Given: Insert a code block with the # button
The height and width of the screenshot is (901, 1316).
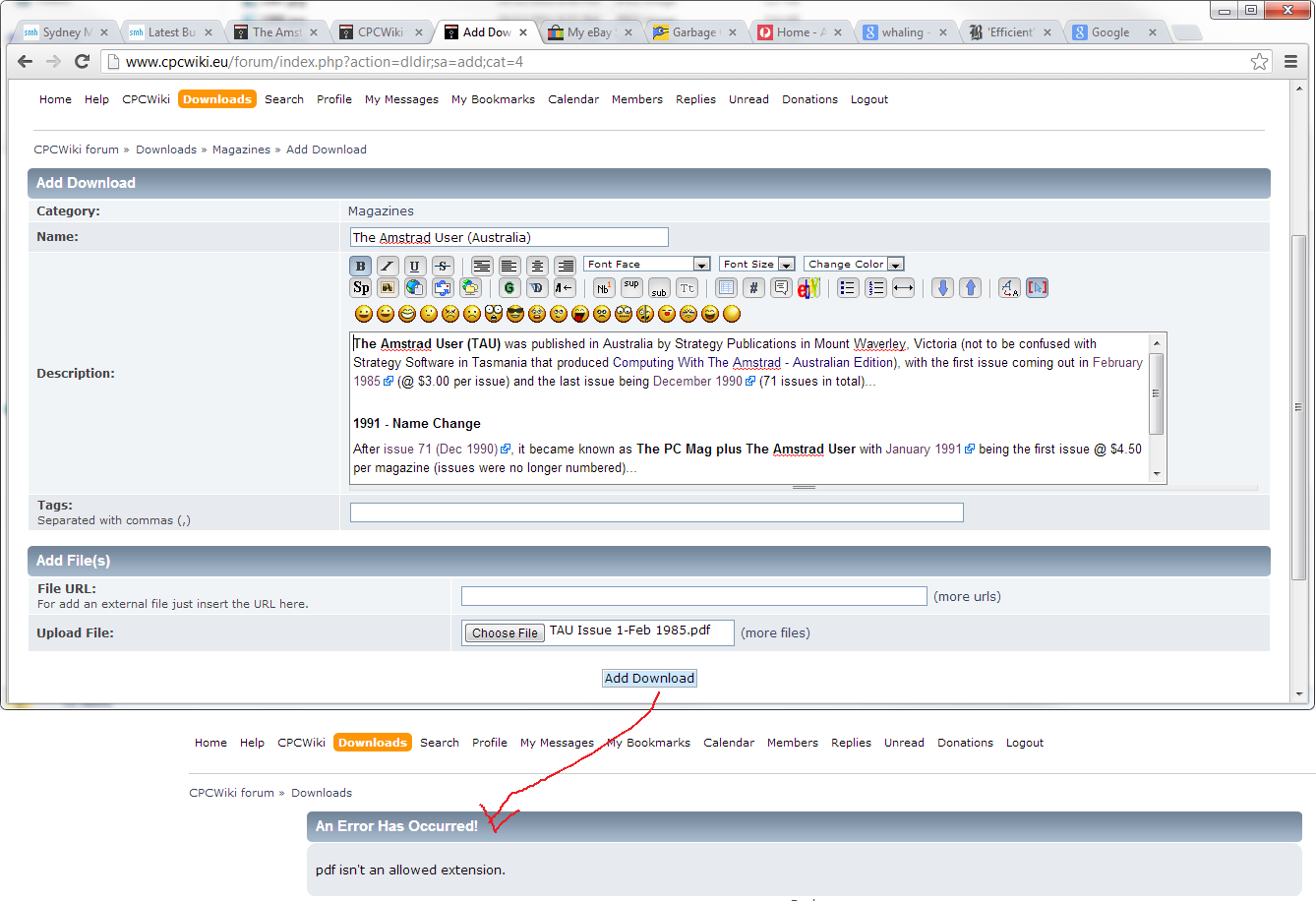Looking at the screenshot, I should (753, 288).
